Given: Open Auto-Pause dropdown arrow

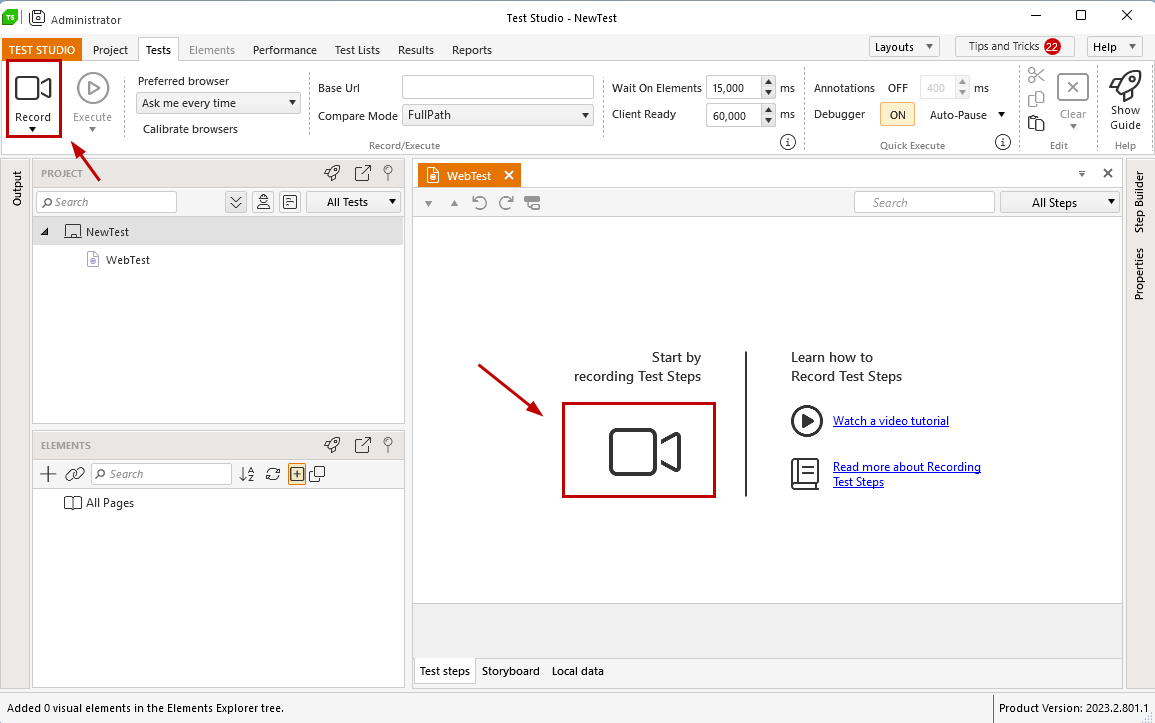Looking at the screenshot, I should (x=1001, y=115).
